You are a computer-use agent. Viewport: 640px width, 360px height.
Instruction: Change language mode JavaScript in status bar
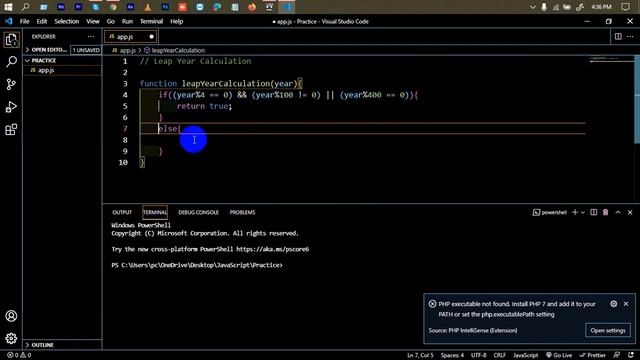pos(525,355)
